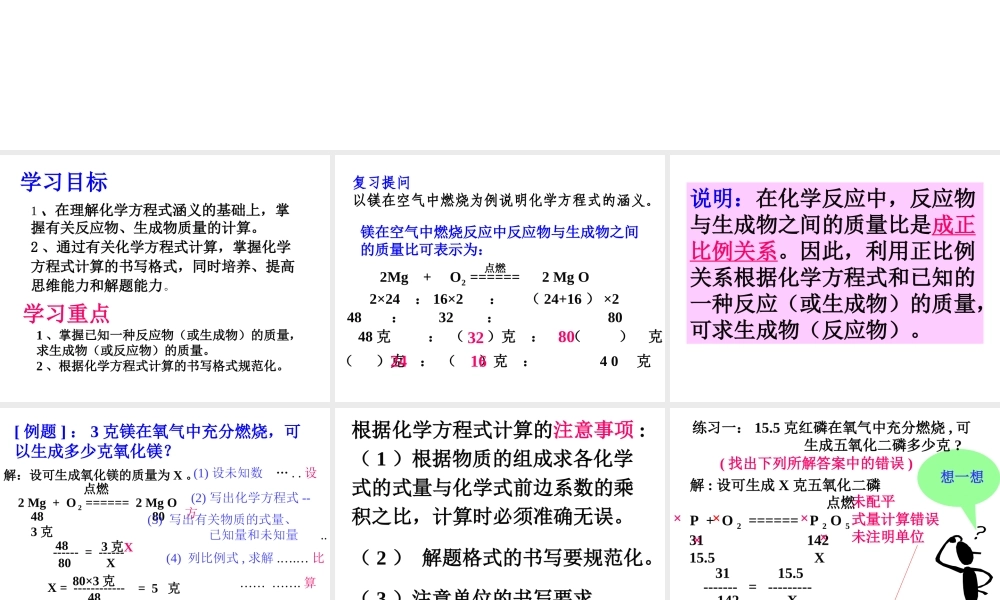
Task: Open the 注意事项 slide thumbnail
Action: [500, 504]
